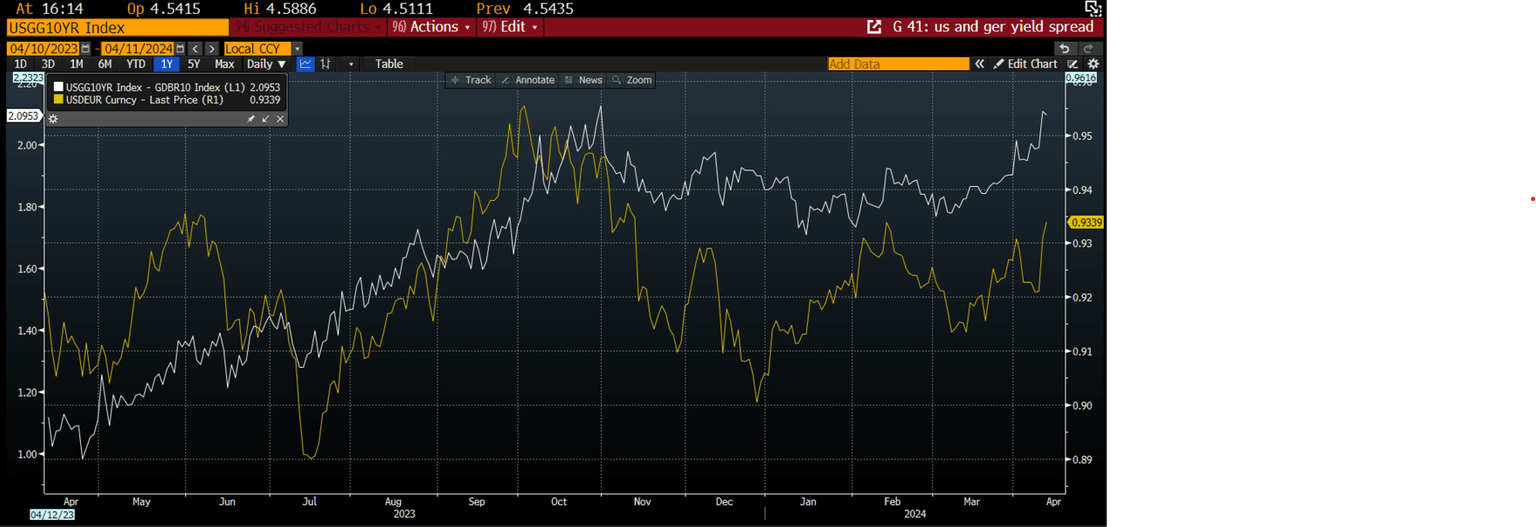
Task: Open the Local CCY currency dropdown arrow
Action: (x=297, y=48)
